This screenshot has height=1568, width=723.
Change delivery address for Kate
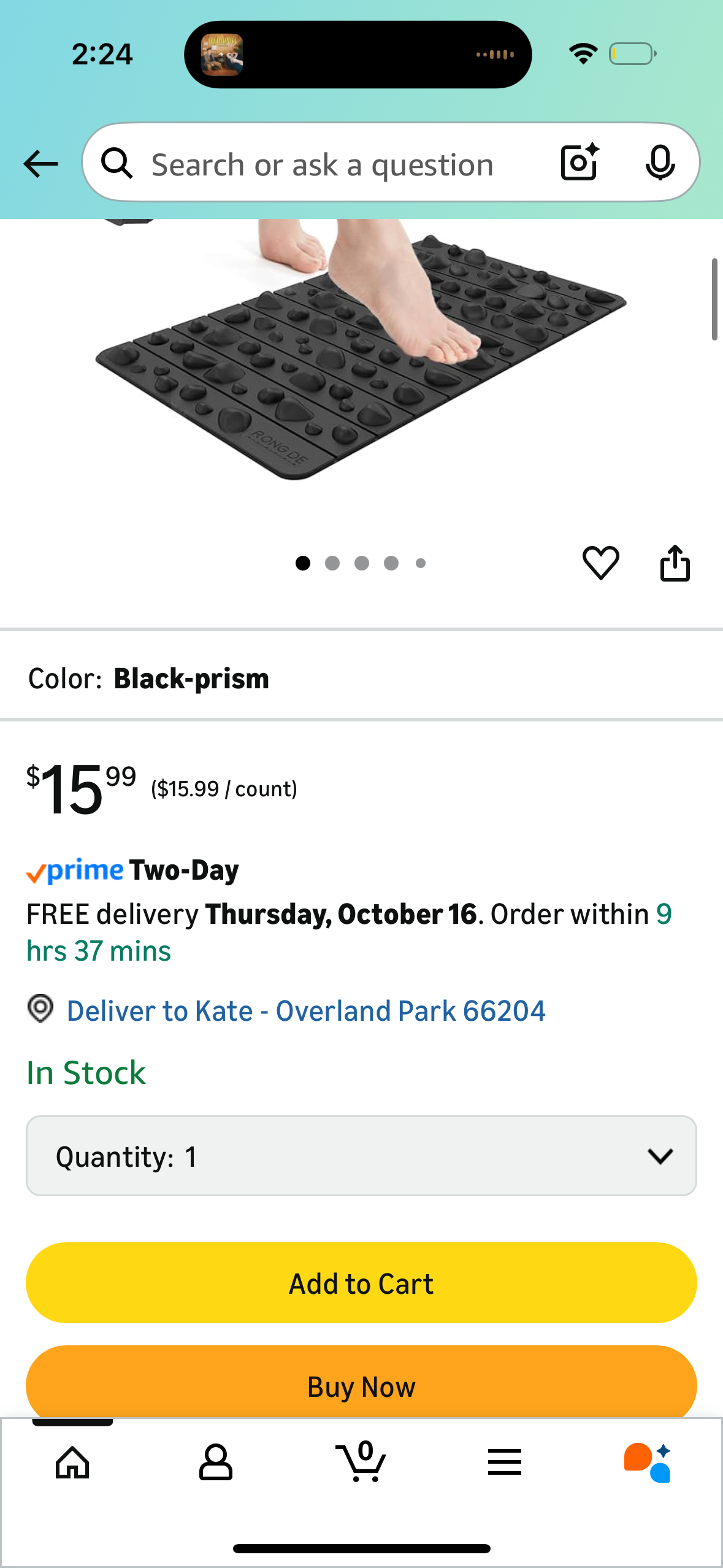305,1011
